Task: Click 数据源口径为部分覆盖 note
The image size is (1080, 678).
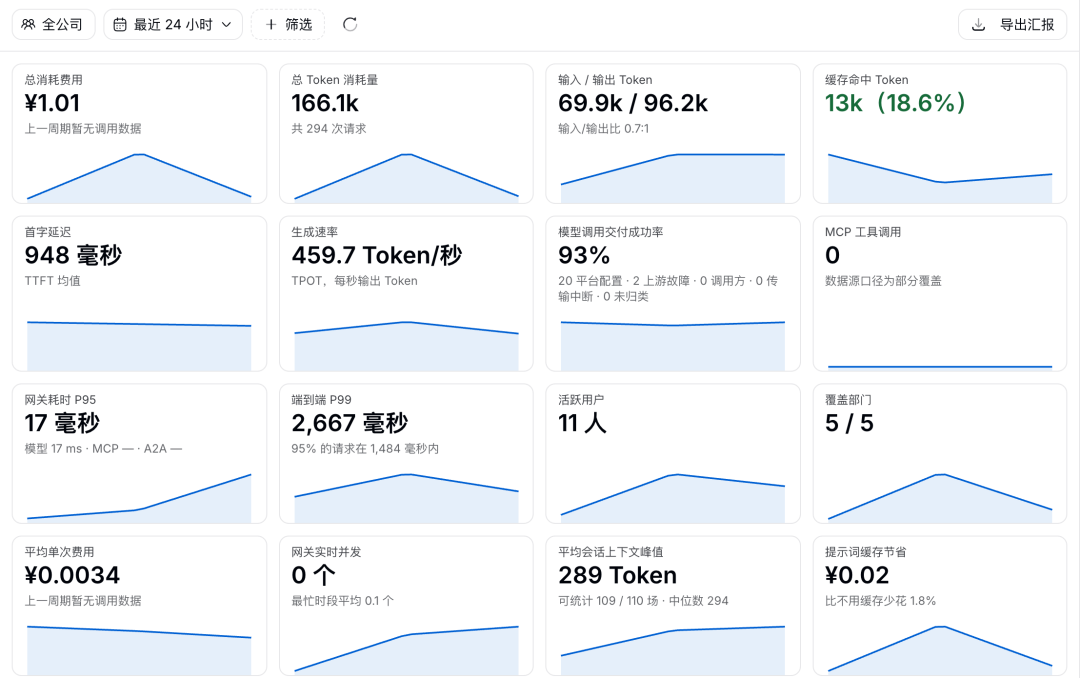Action: point(883,281)
